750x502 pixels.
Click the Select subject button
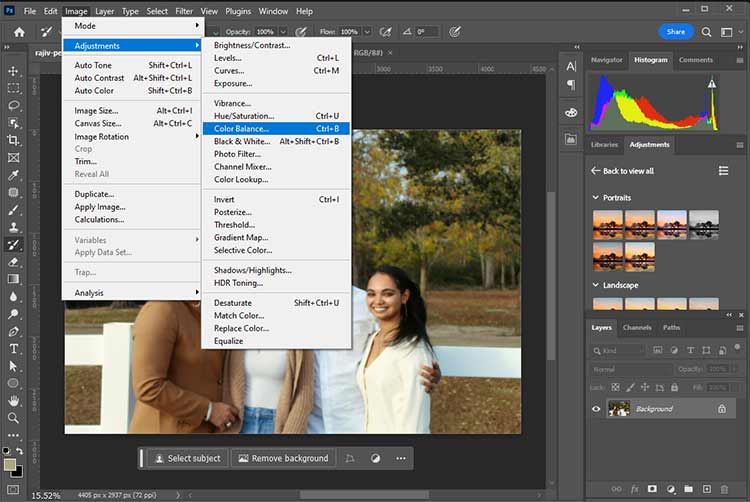click(x=188, y=458)
